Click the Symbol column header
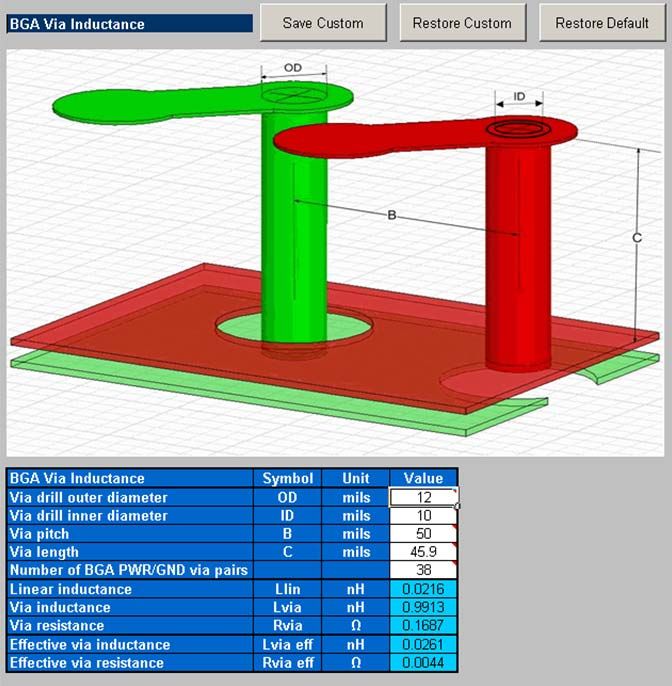 (287, 478)
